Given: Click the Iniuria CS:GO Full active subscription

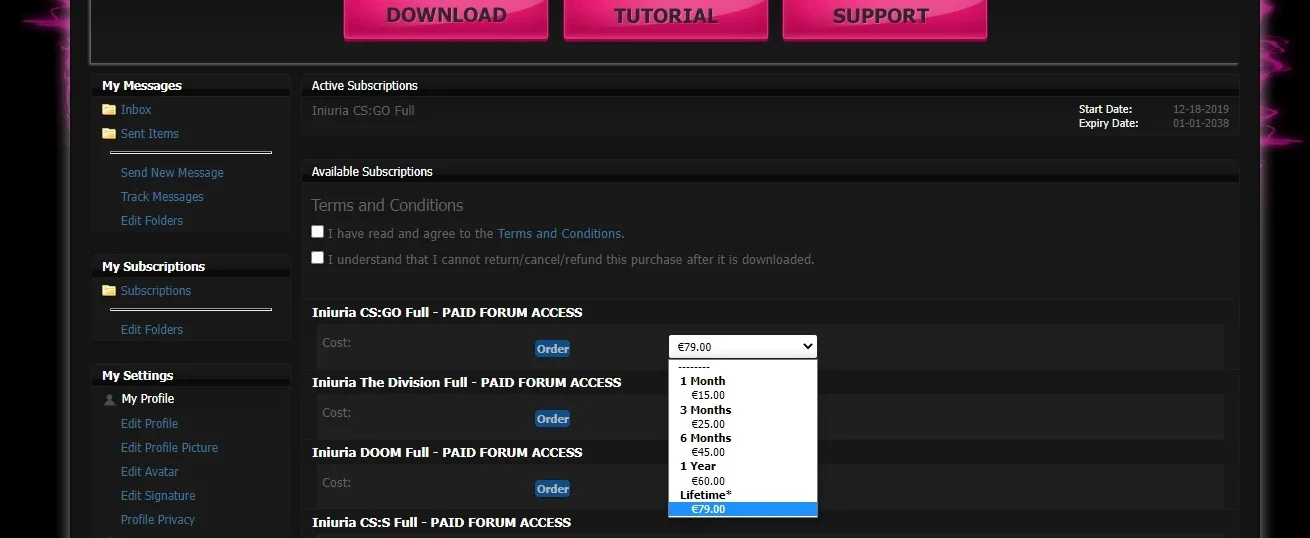Looking at the screenshot, I should pyautogui.click(x=363, y=111).
